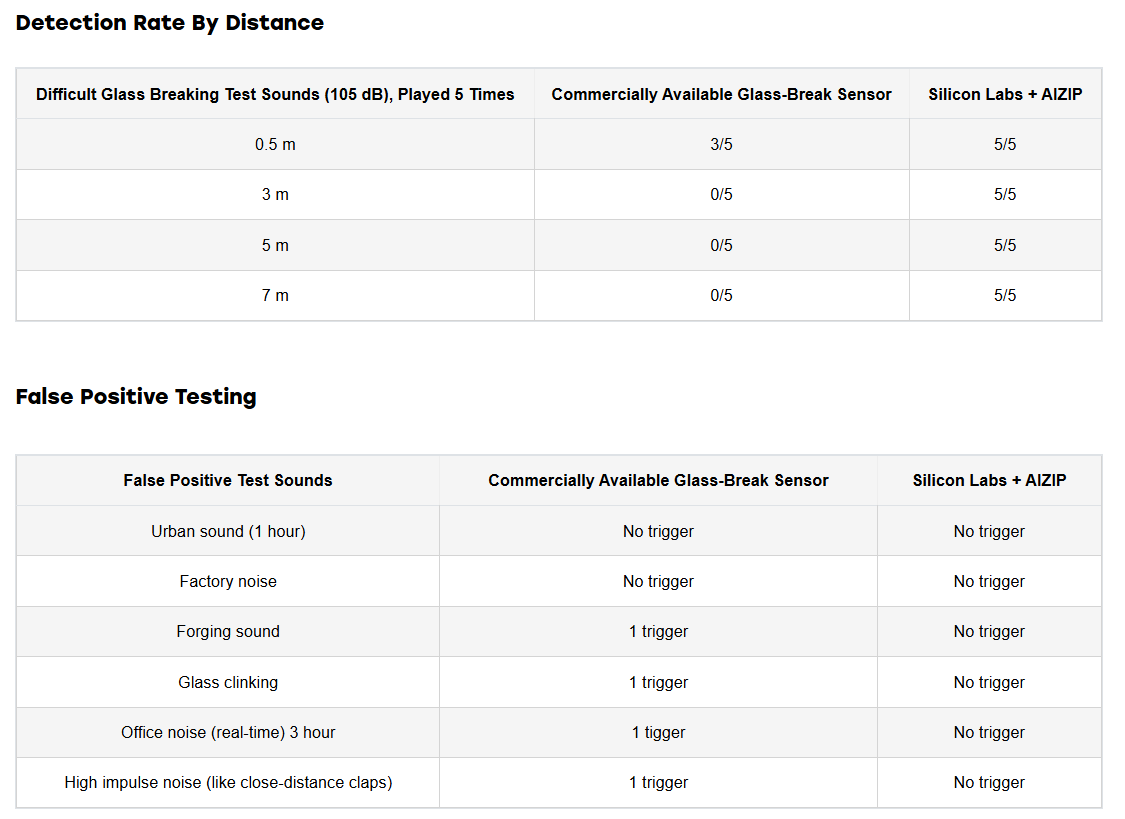Click the 'False Positive Testing' heading
Screen dimensions: 1125x819
point(136,397)
